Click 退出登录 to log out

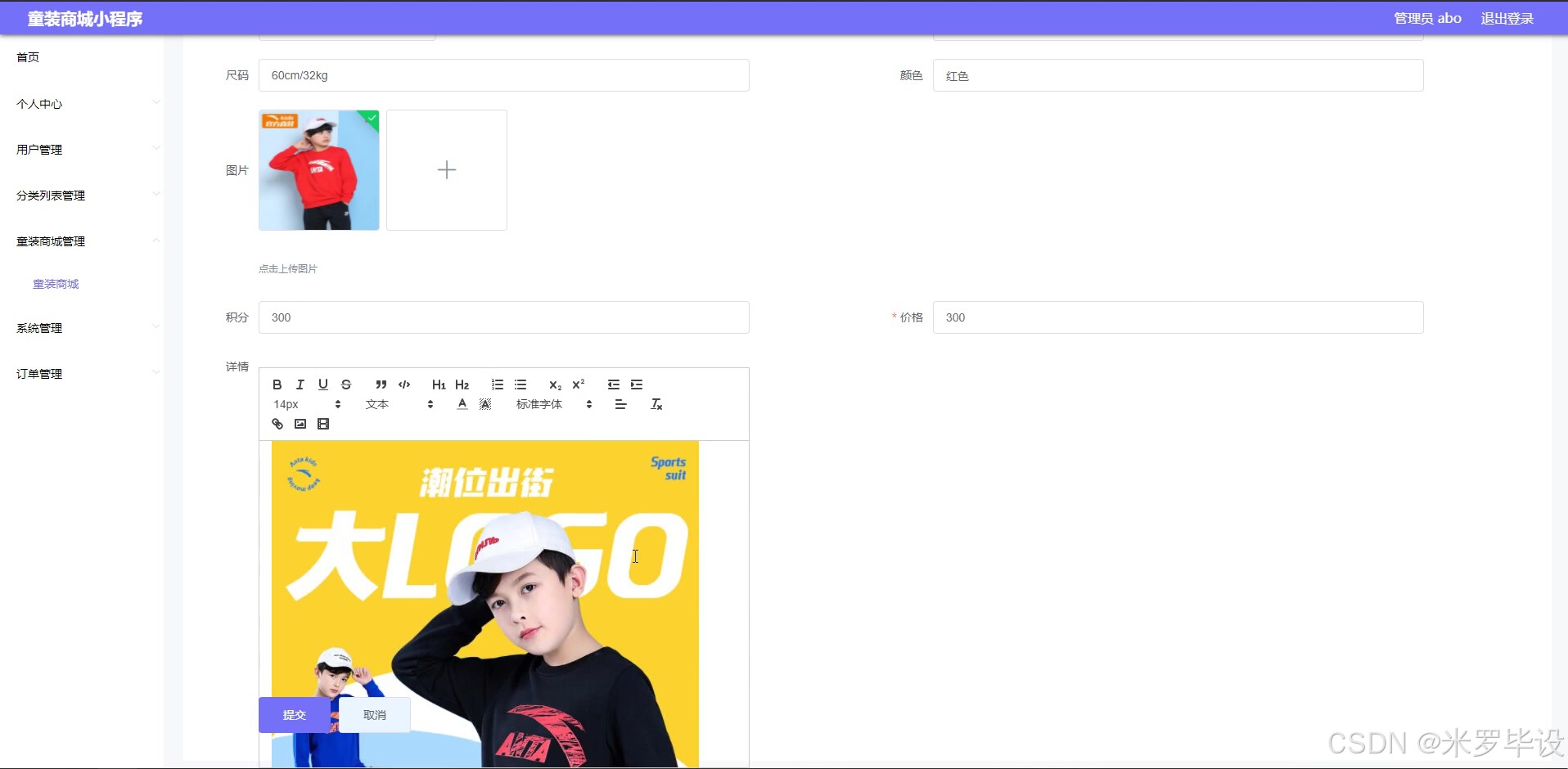[x=1507, y=18]
